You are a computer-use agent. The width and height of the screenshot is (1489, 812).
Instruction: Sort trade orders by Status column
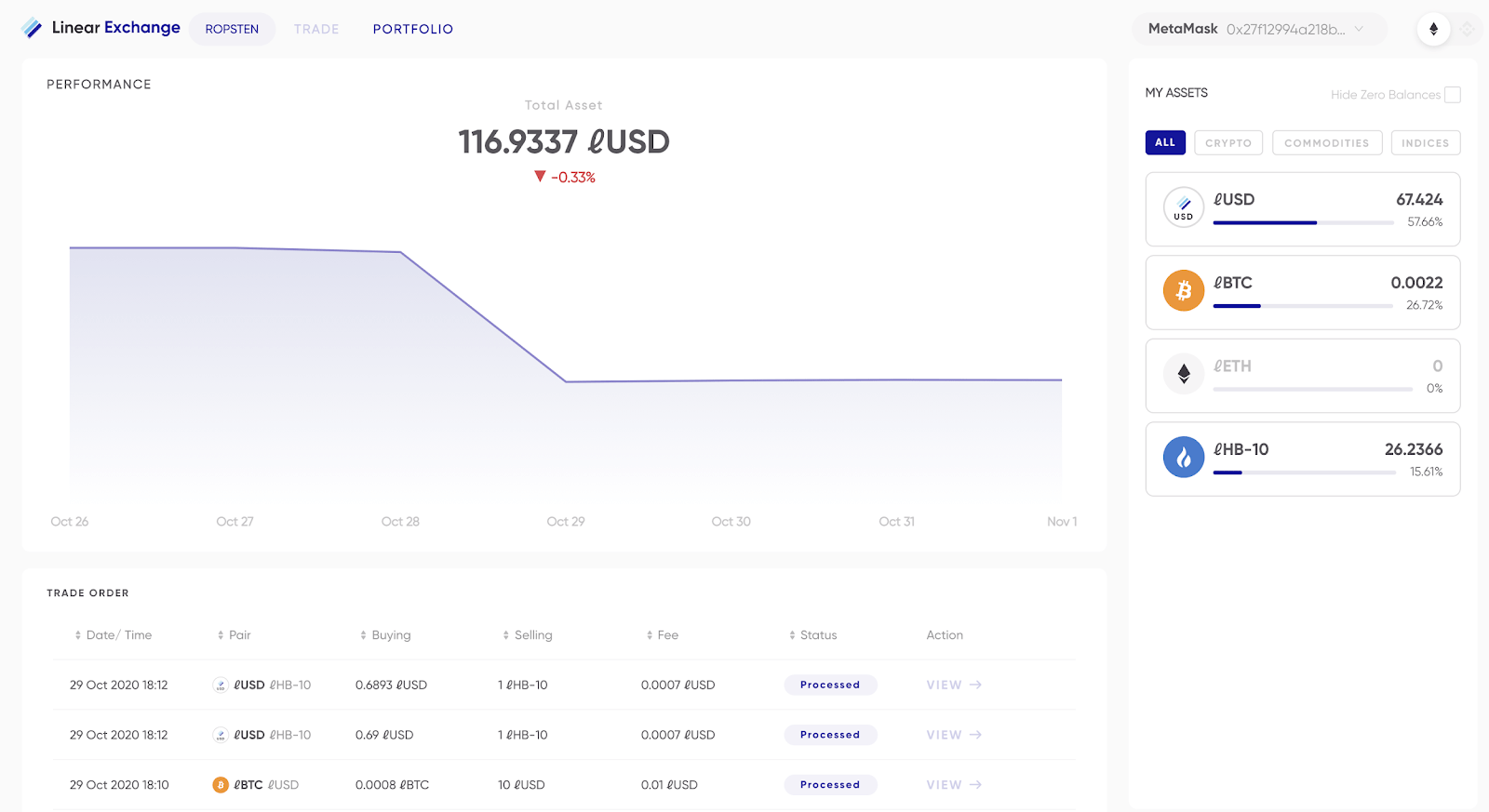pyautogui.click(x=812, y=635)
